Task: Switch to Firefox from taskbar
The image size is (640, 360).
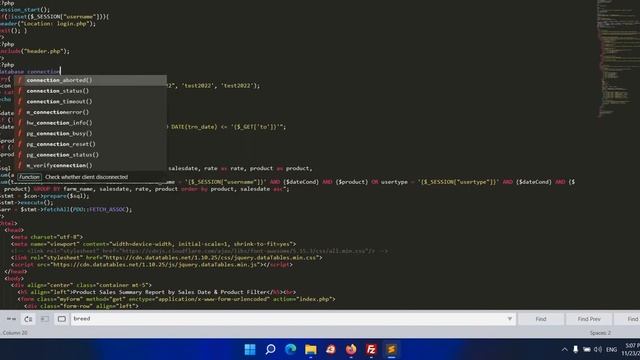Action: point(351,349)
